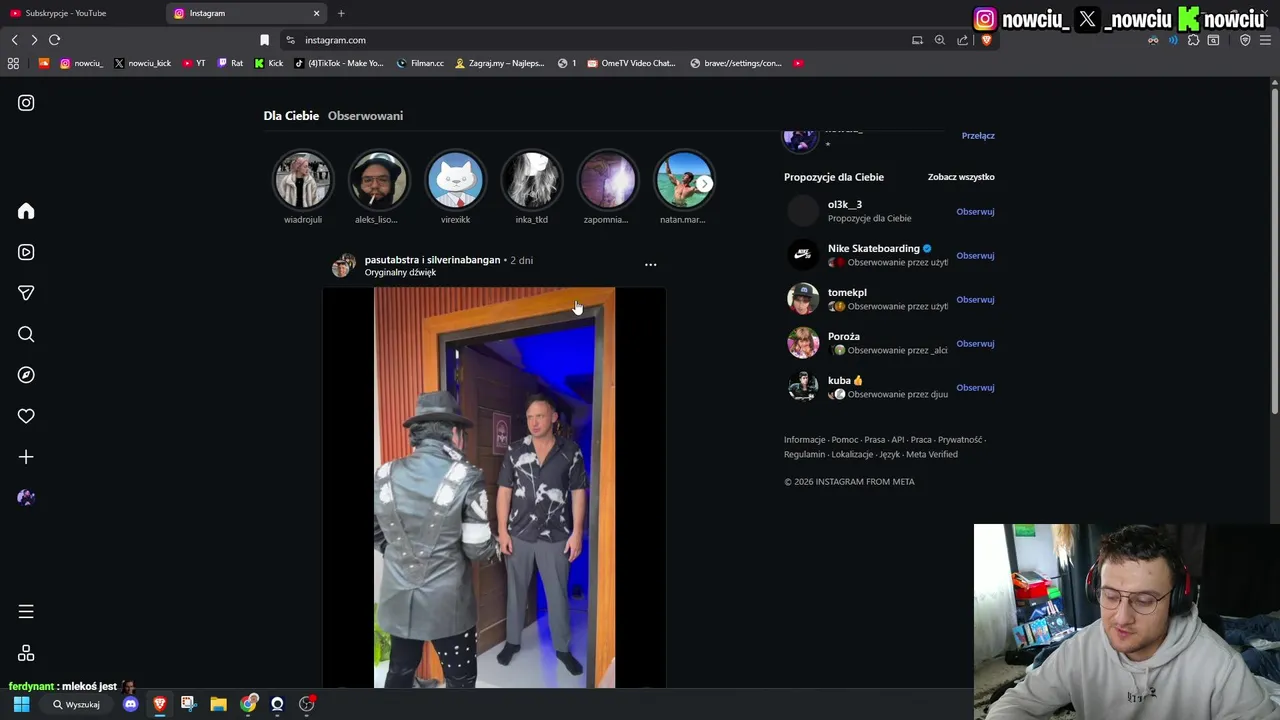Open wiadrojuli story

point(302,180)
